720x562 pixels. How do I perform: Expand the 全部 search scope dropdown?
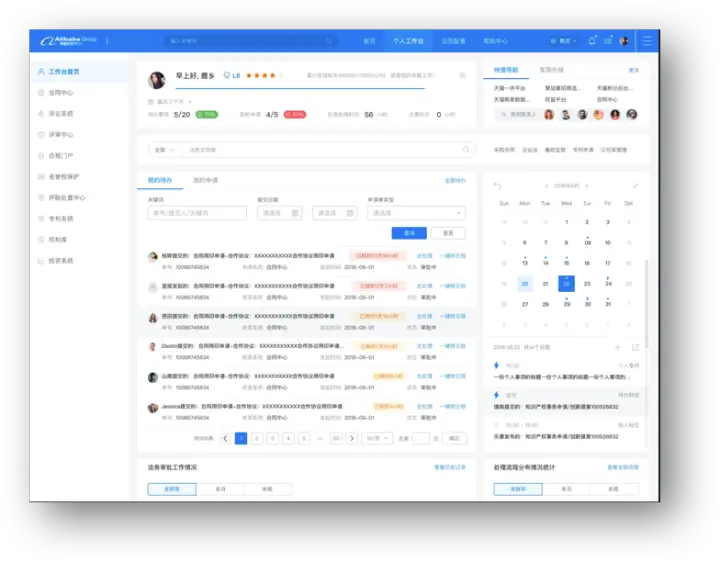pos(164,150)
